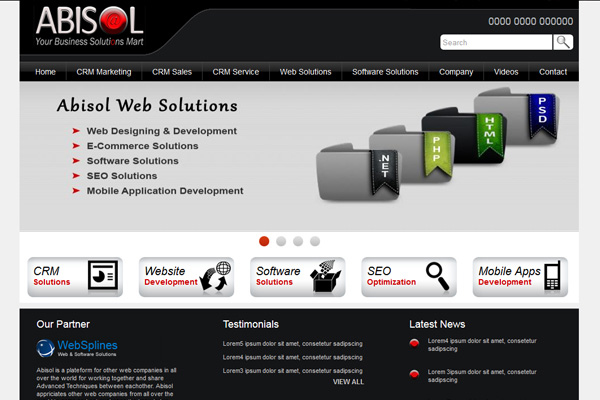Image resolution: width=600 pixels, height=400 pixels.
Task: Click the HTML folder image
Action: click(x=464, y=135)
